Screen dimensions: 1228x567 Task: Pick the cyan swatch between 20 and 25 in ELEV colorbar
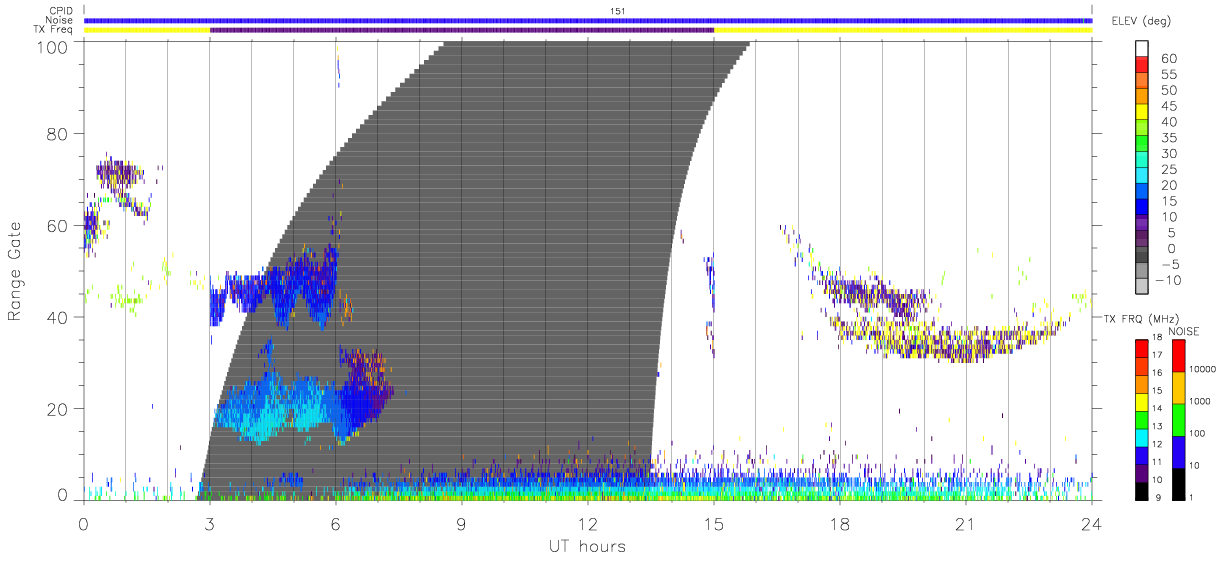(x=1143, y=176)
